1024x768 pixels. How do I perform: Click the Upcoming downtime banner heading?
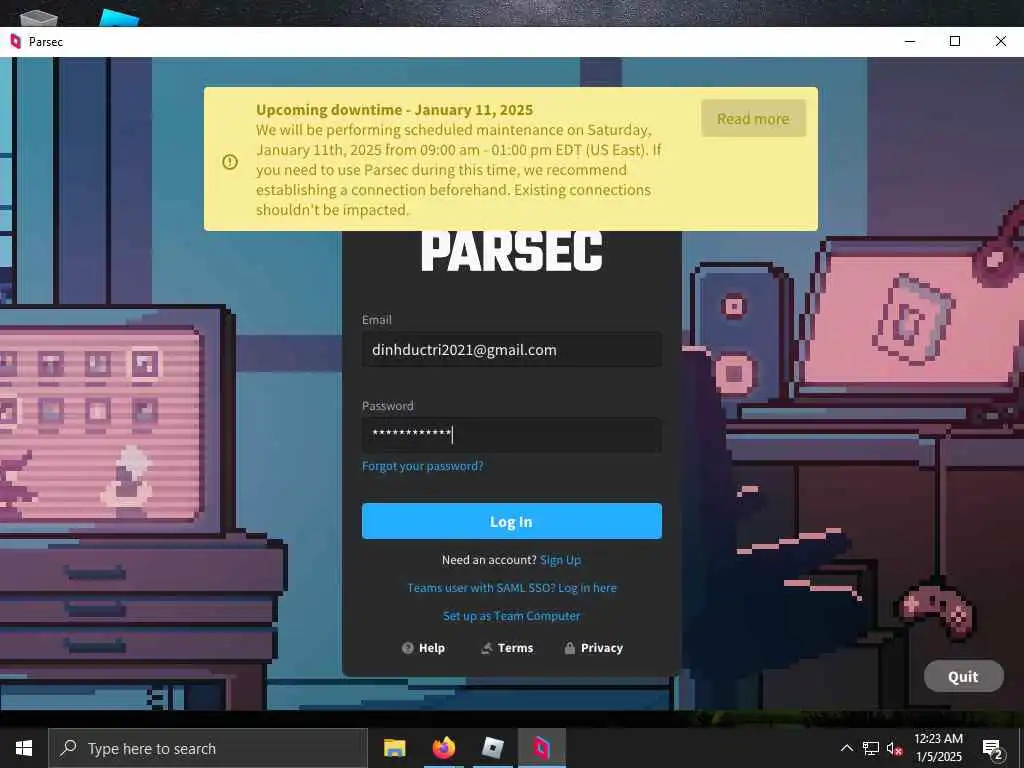(x=394, y=110)
